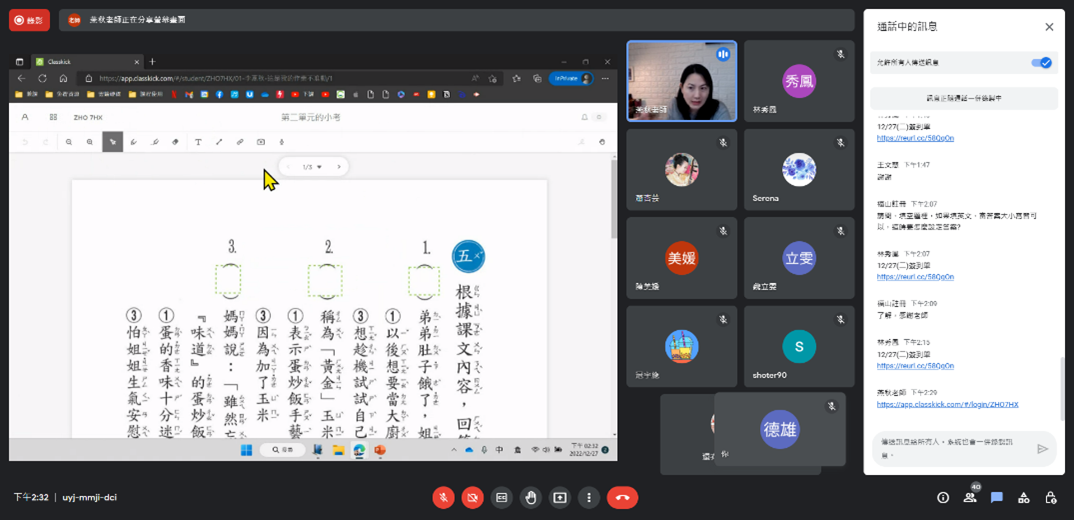
Task: Click the insert image camera tool in Classkick
Action: tap(261, 142)
